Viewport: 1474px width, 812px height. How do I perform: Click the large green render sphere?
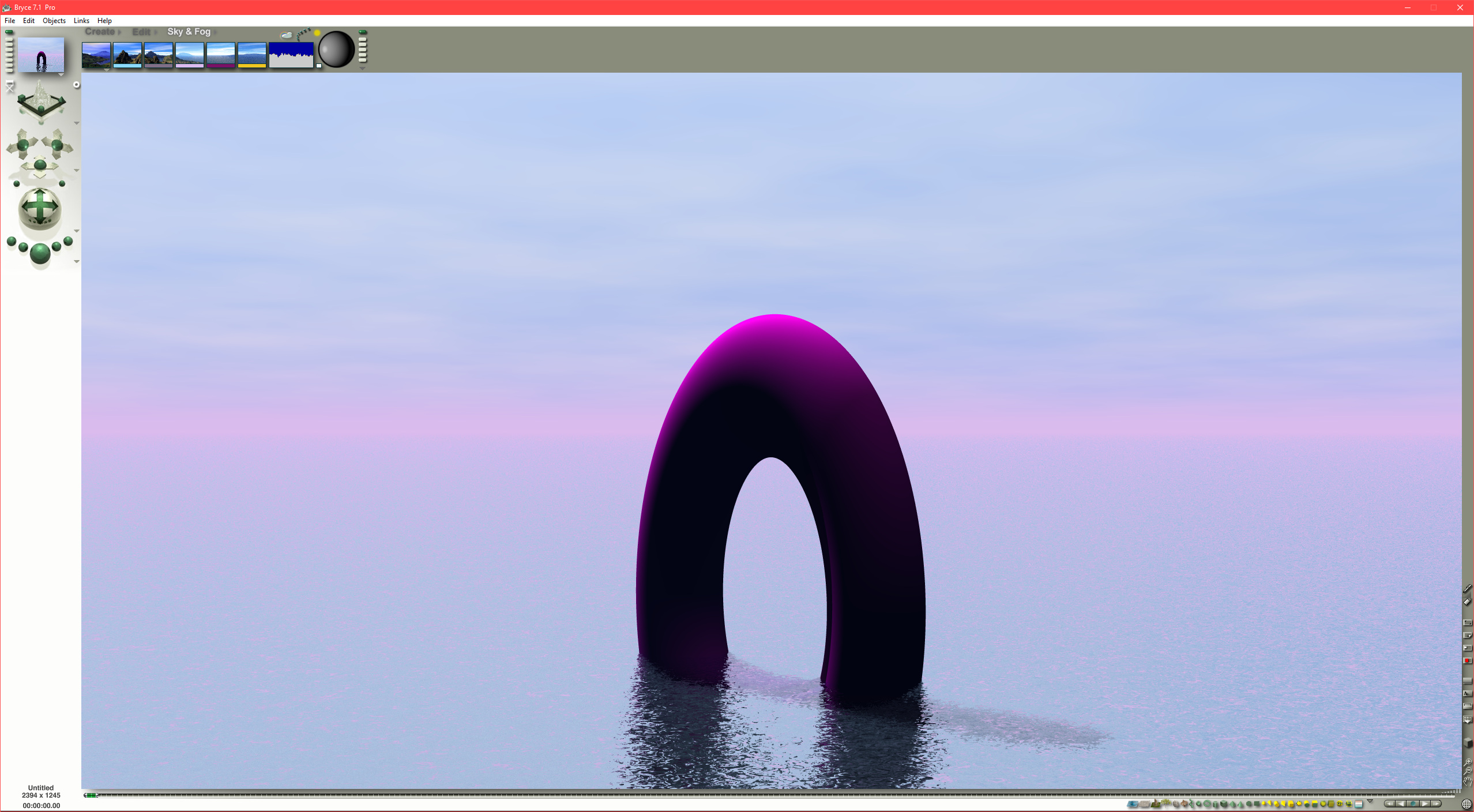[40, 254]
